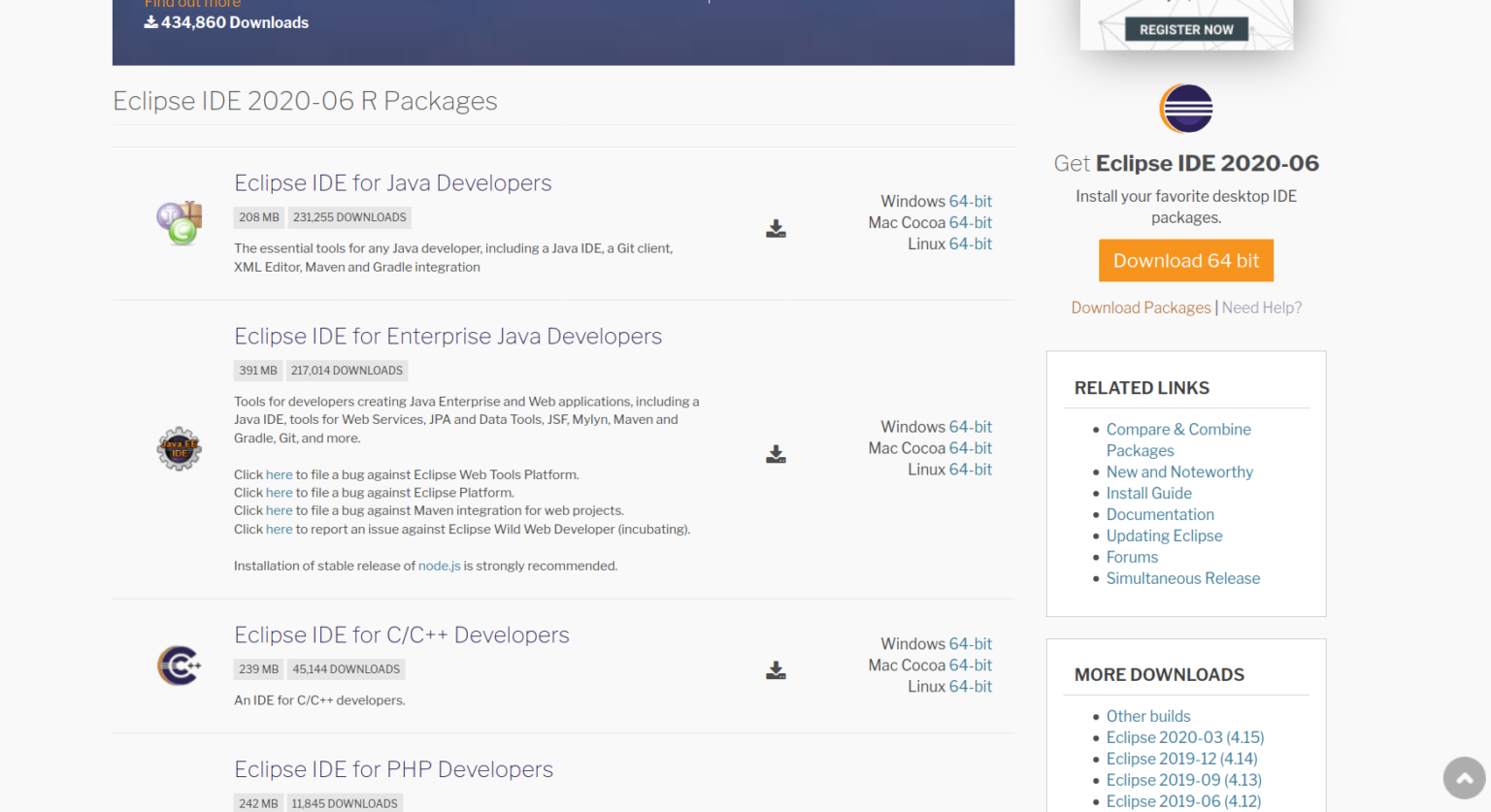This screenshot has height=812, width=1491.
Task: Open the node.js link
Action: [439, 566]
